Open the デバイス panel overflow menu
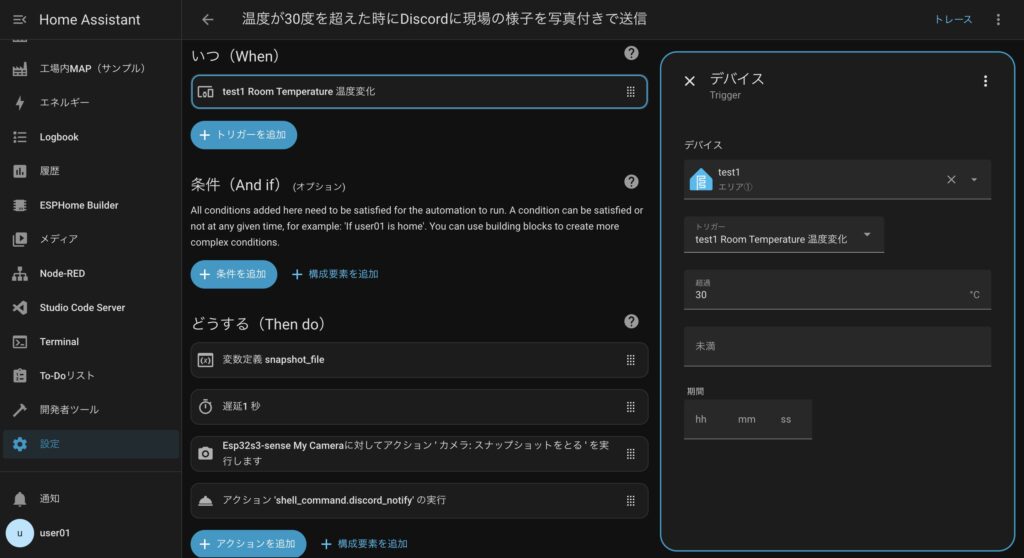 pos(985,81)
